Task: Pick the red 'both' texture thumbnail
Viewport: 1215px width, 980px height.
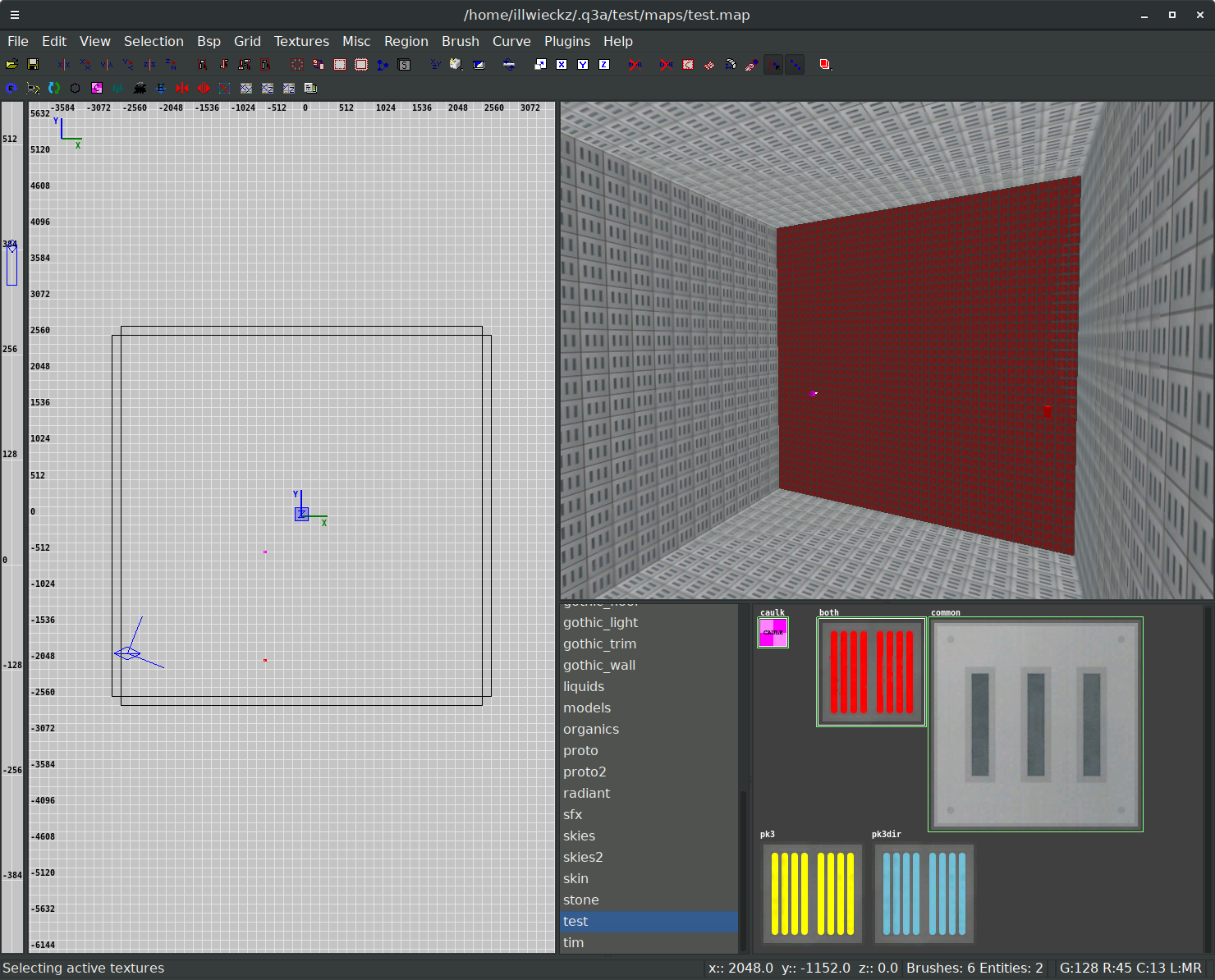Action: pos(871,672)
